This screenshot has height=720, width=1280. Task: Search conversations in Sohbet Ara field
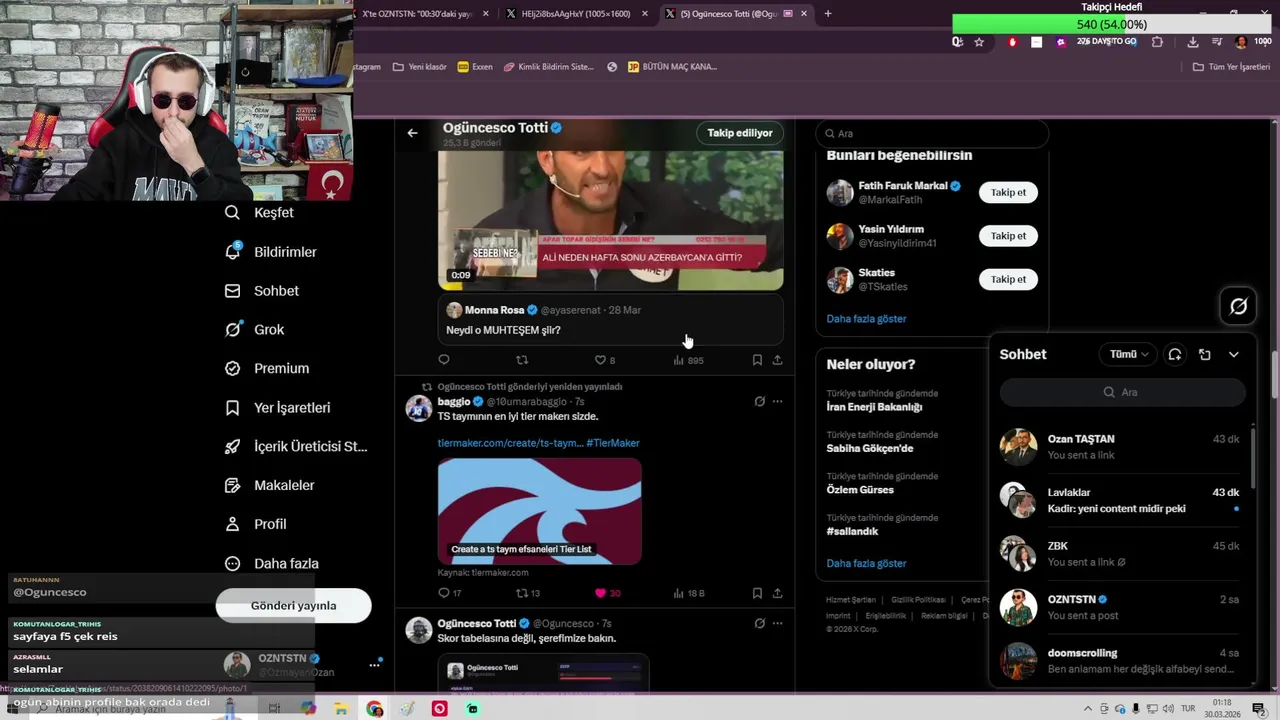click(1123, 392)
